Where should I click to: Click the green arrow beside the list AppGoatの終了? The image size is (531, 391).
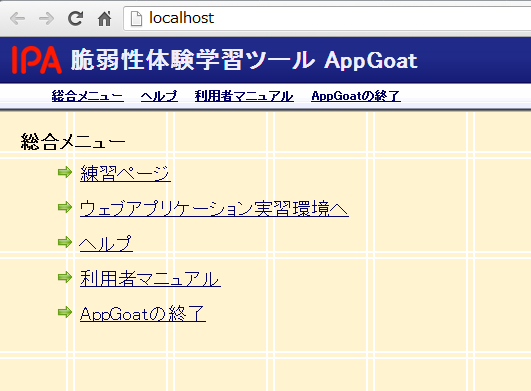click(x=65, y=312)
